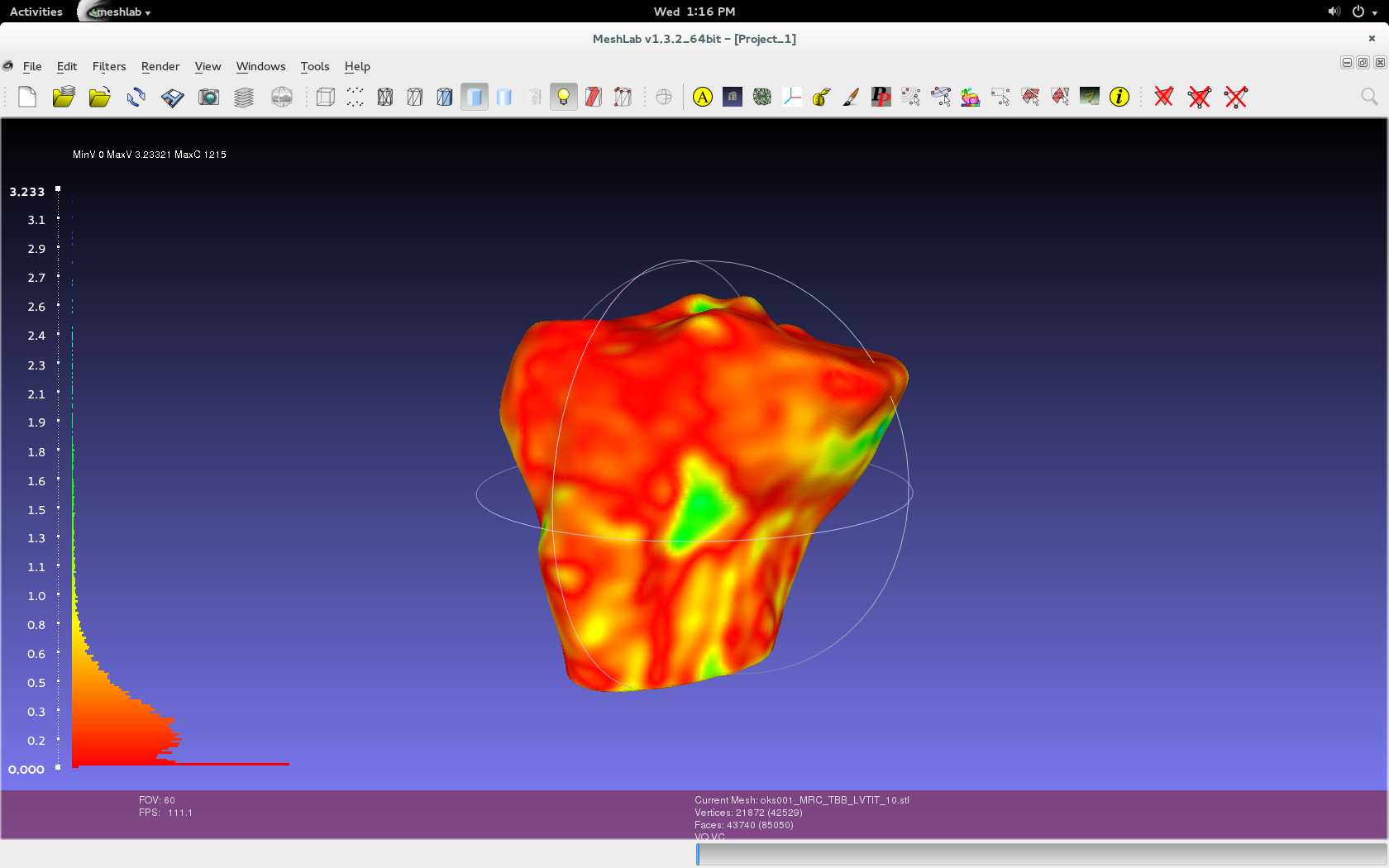
Task: Open the raster mode globe icon
Action: click(x=282, y=97)
